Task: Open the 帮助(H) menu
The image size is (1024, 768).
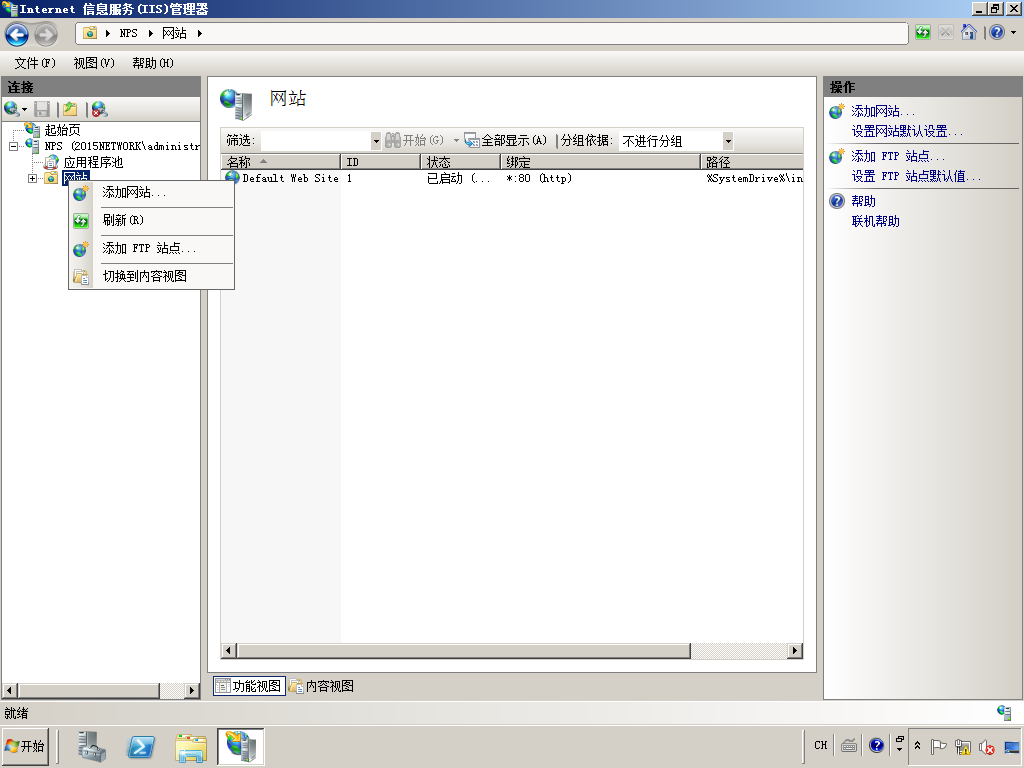Action: tap(153, 63)
